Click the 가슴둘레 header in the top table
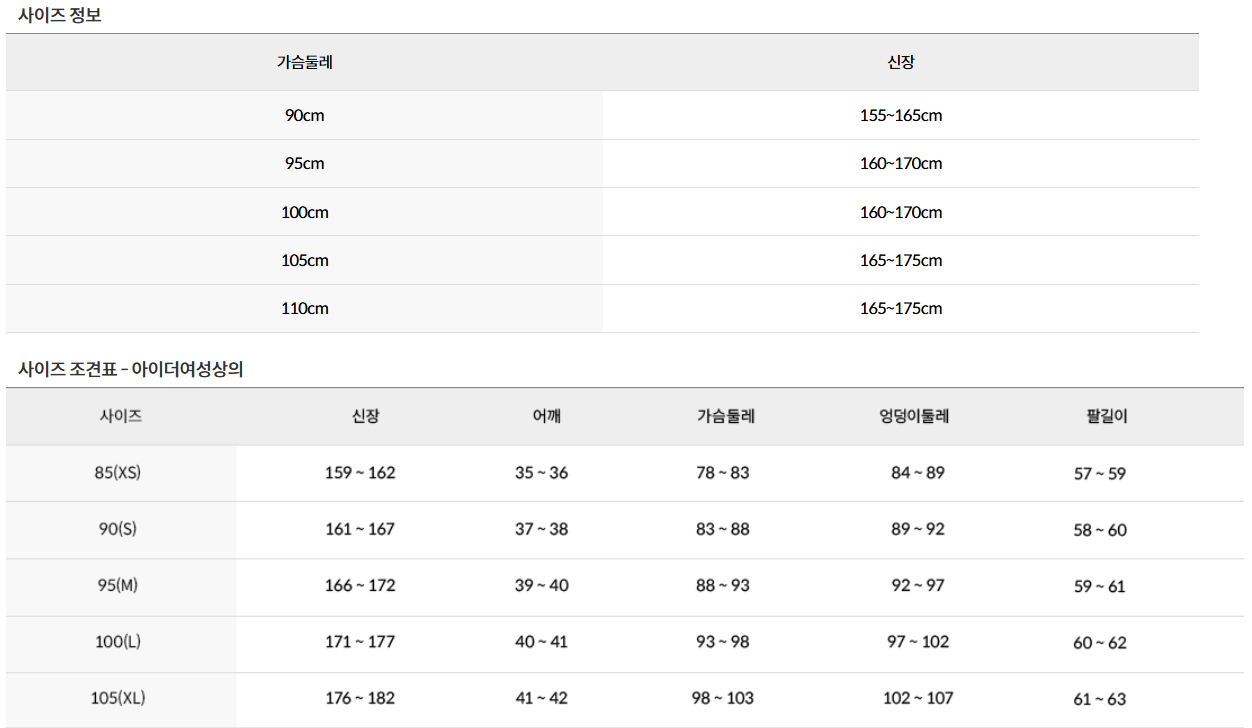The width and height of the screenshot is (1252, 728). point(304,62)
